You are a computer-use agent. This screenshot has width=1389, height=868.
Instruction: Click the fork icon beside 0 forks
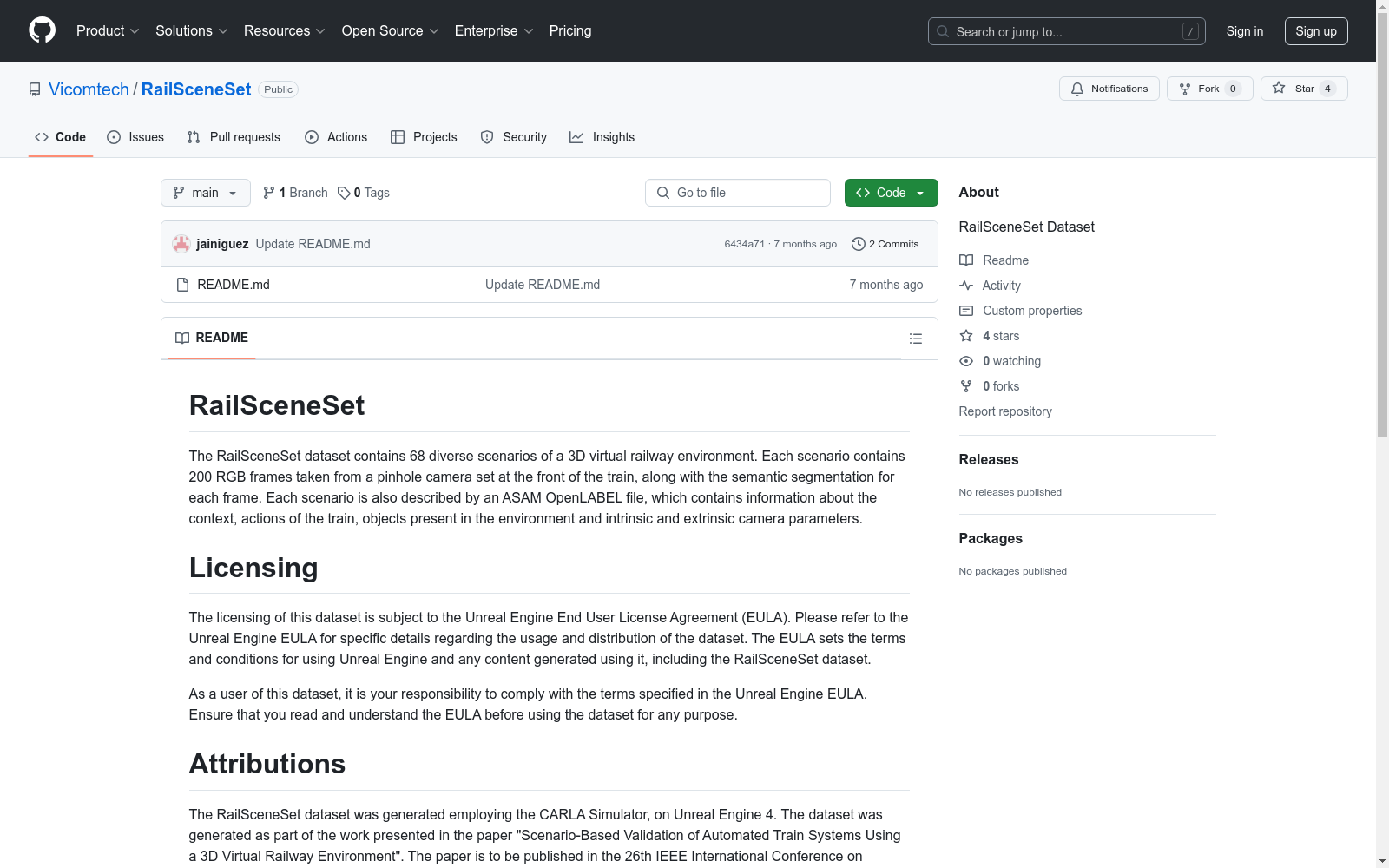[x=966, y=386]
